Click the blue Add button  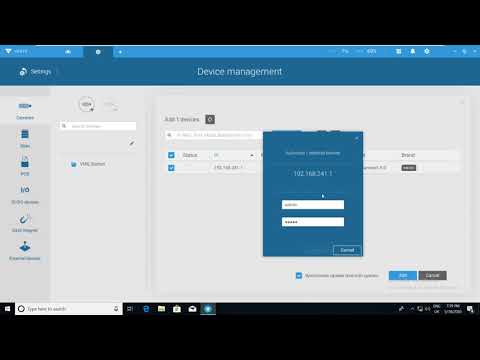pyautogui.click(x=403, y=275)
